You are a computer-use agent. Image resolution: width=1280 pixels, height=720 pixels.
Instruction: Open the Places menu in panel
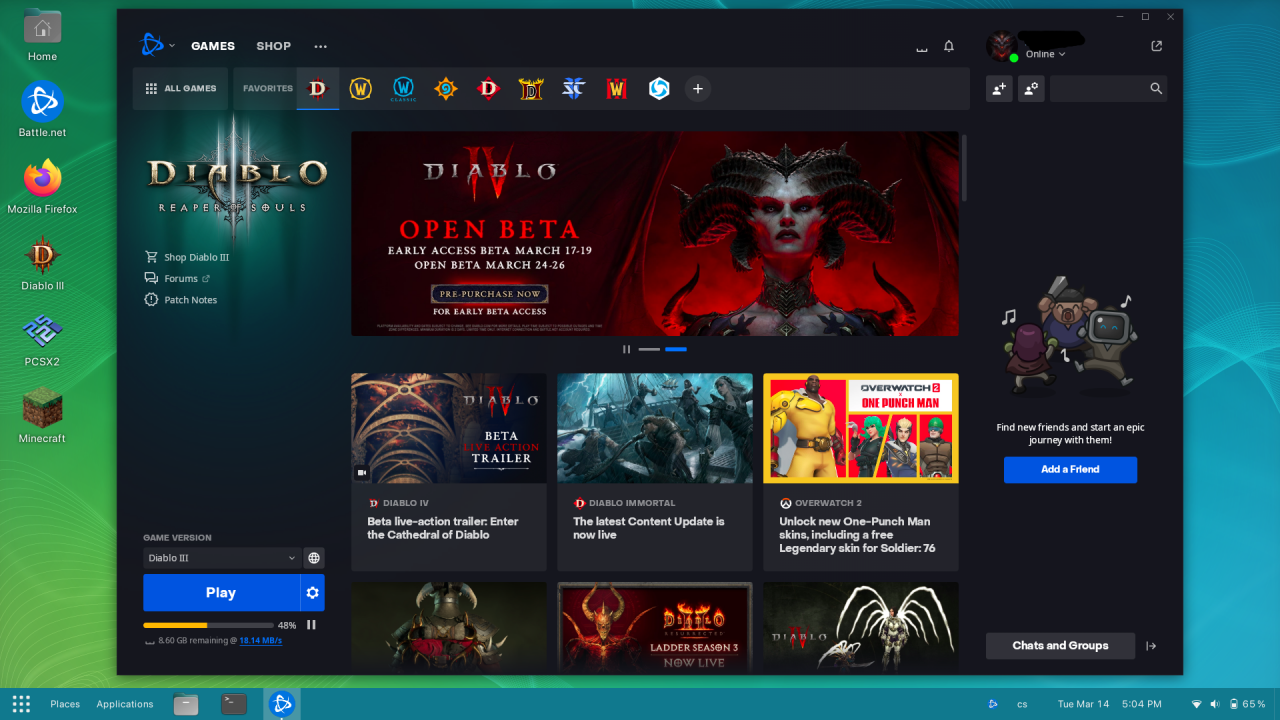[65, 704]
